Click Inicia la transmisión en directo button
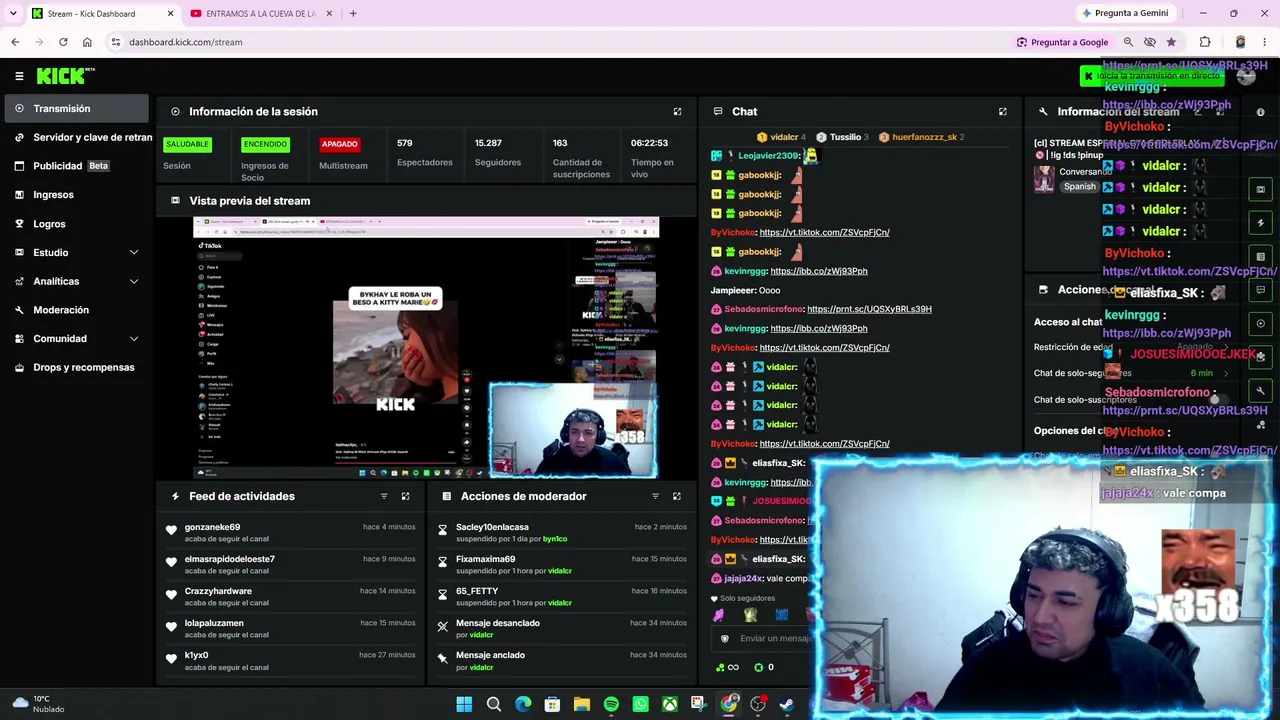The width and height of the screenshot is (1280, 720). pyautogui.click(x=1152, y=76)
